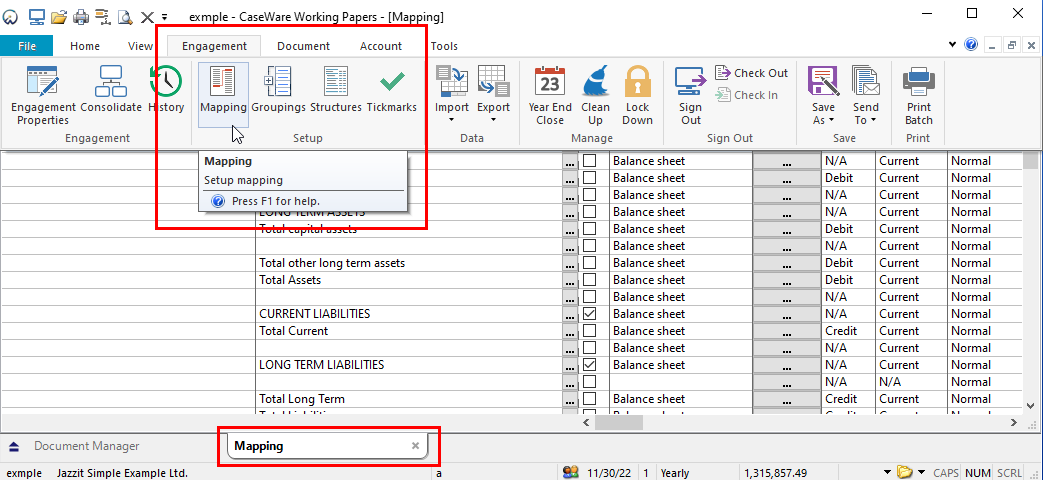This screenshot has width=1043, height=480.
Task: Open dropdown arrow right of status bar folder
Action: tap(921, 473)
